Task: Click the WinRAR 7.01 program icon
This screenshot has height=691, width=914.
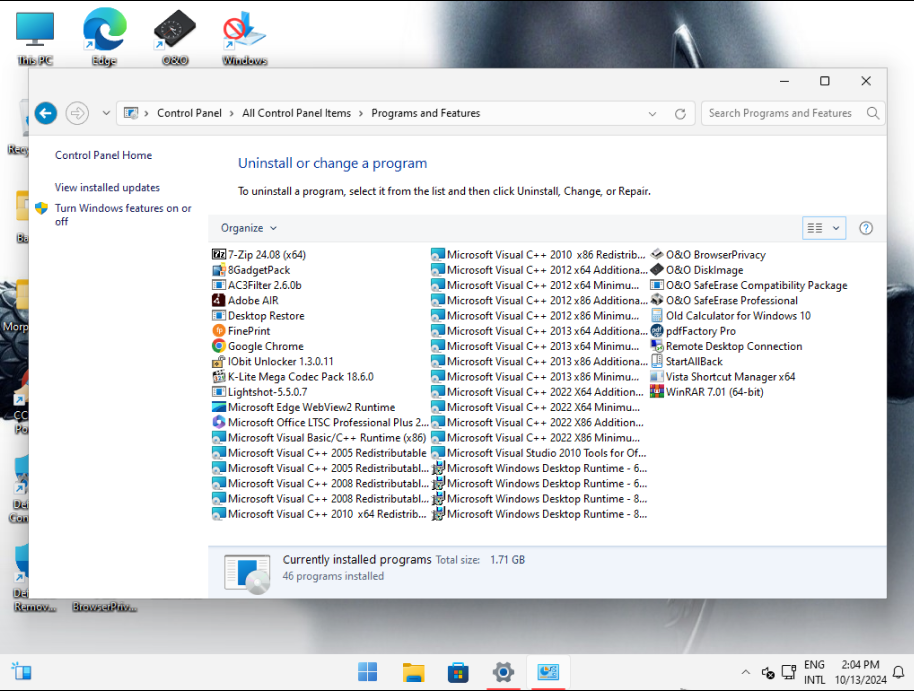Action: point(657,392)
